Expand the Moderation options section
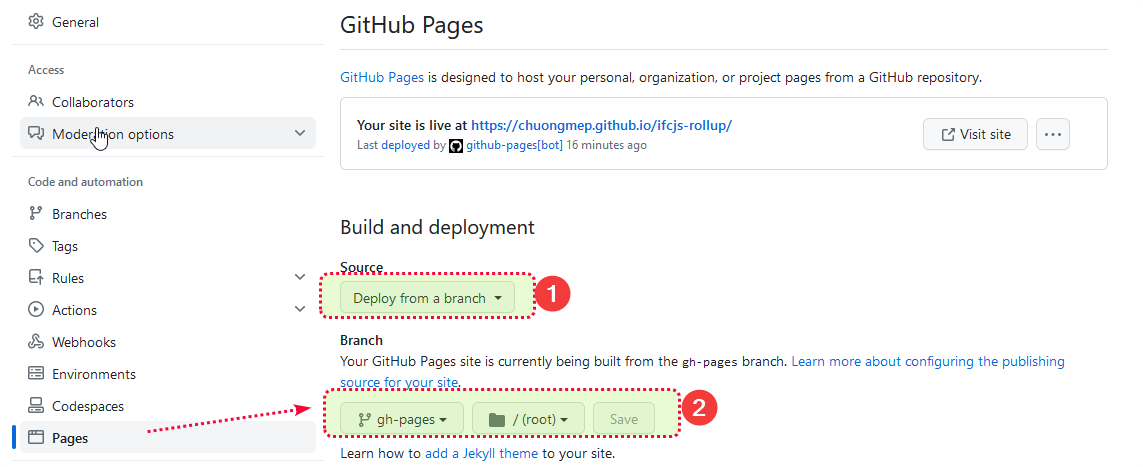Screen dimensions: 1143x467 (300, 134)
